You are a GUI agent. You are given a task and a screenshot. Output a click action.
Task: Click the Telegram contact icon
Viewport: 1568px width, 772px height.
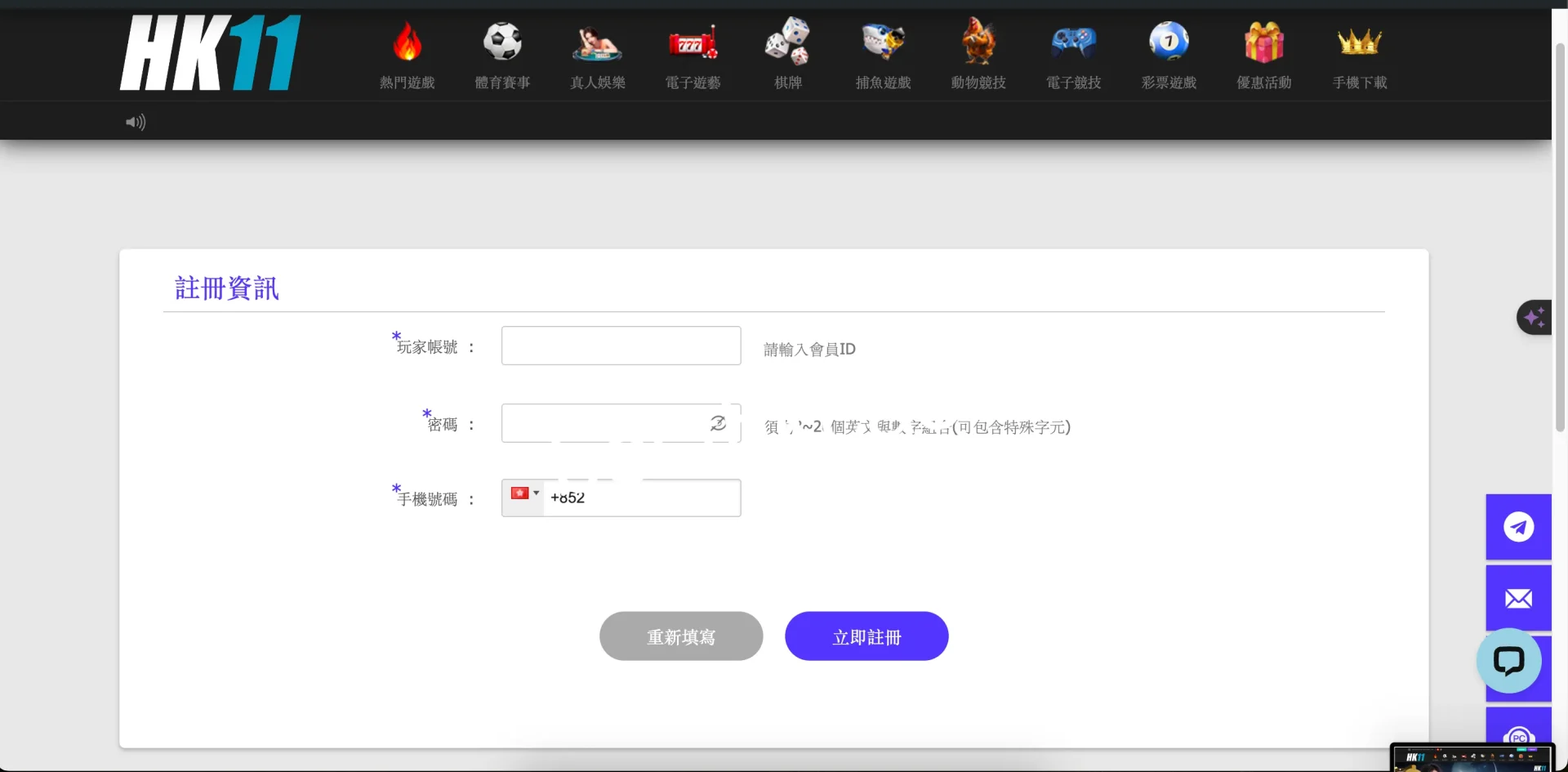1518,527
